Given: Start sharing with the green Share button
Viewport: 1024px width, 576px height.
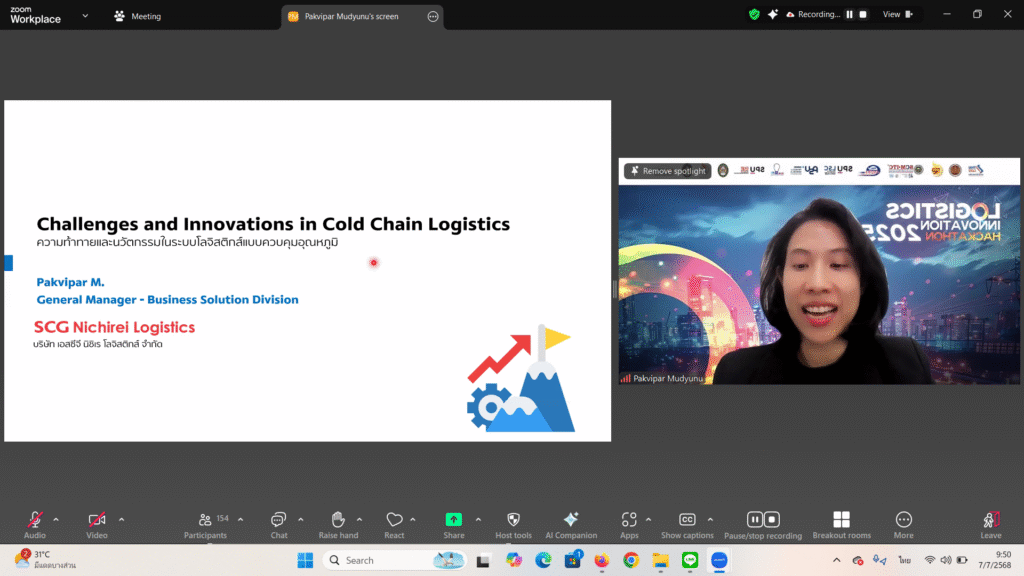Looking at the screenshot, I should pyautogui.click(x=454, y=524).
